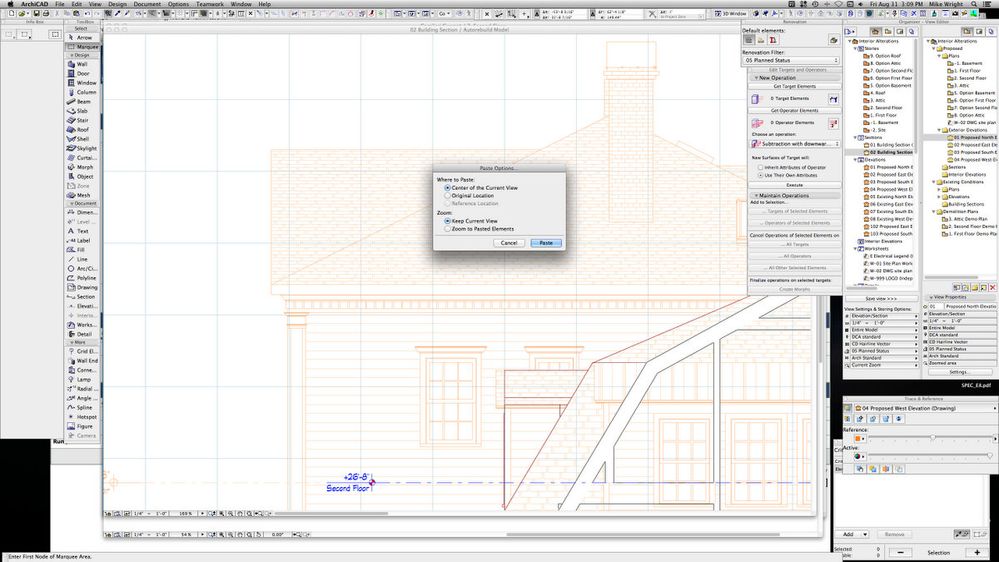
Task: Choose the Polyline tool
Action: pyautogui.click(x=82, y=278)
